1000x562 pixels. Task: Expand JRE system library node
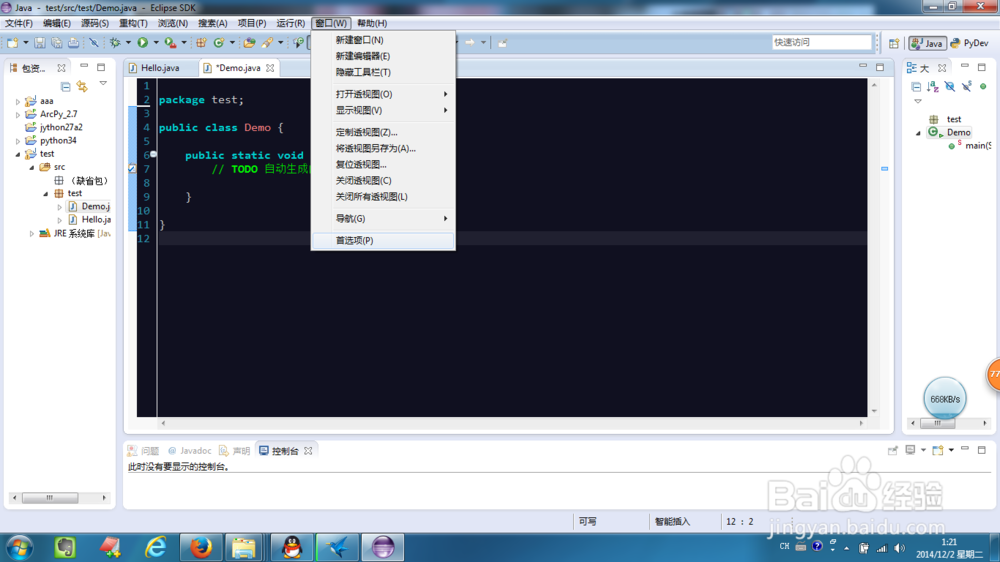click(x=32, y=233)
